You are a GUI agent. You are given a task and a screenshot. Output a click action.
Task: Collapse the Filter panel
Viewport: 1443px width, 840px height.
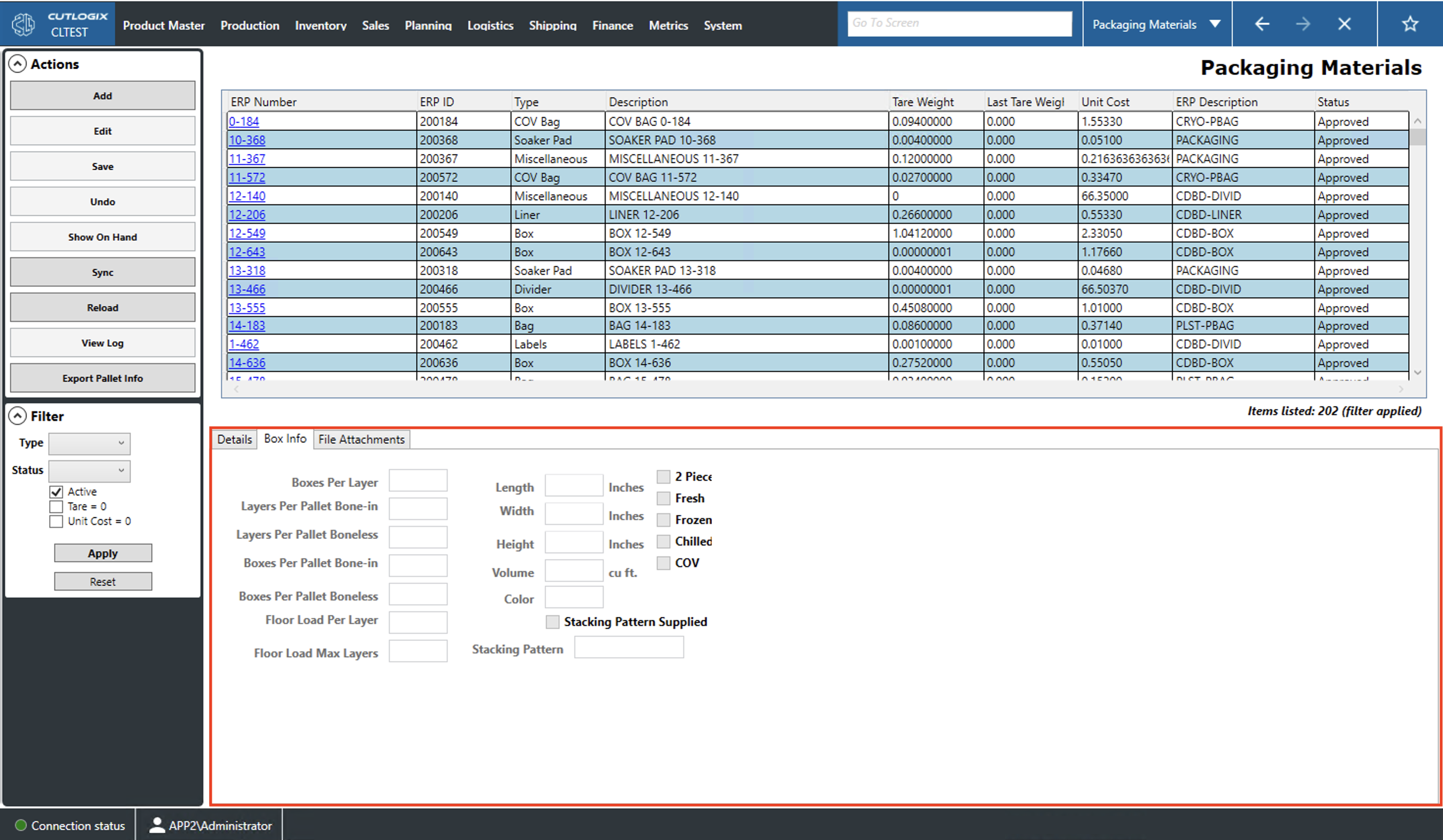18,415
